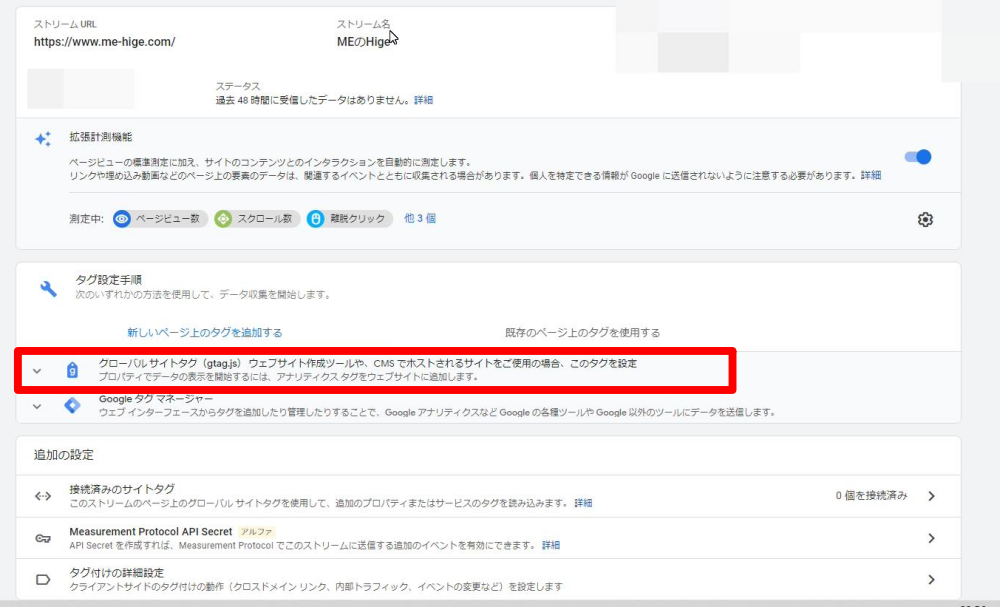The width and height of the screenshot is (1000, 607).
Task: Click the stream name MEのHige
Action: tap(364, 42)
